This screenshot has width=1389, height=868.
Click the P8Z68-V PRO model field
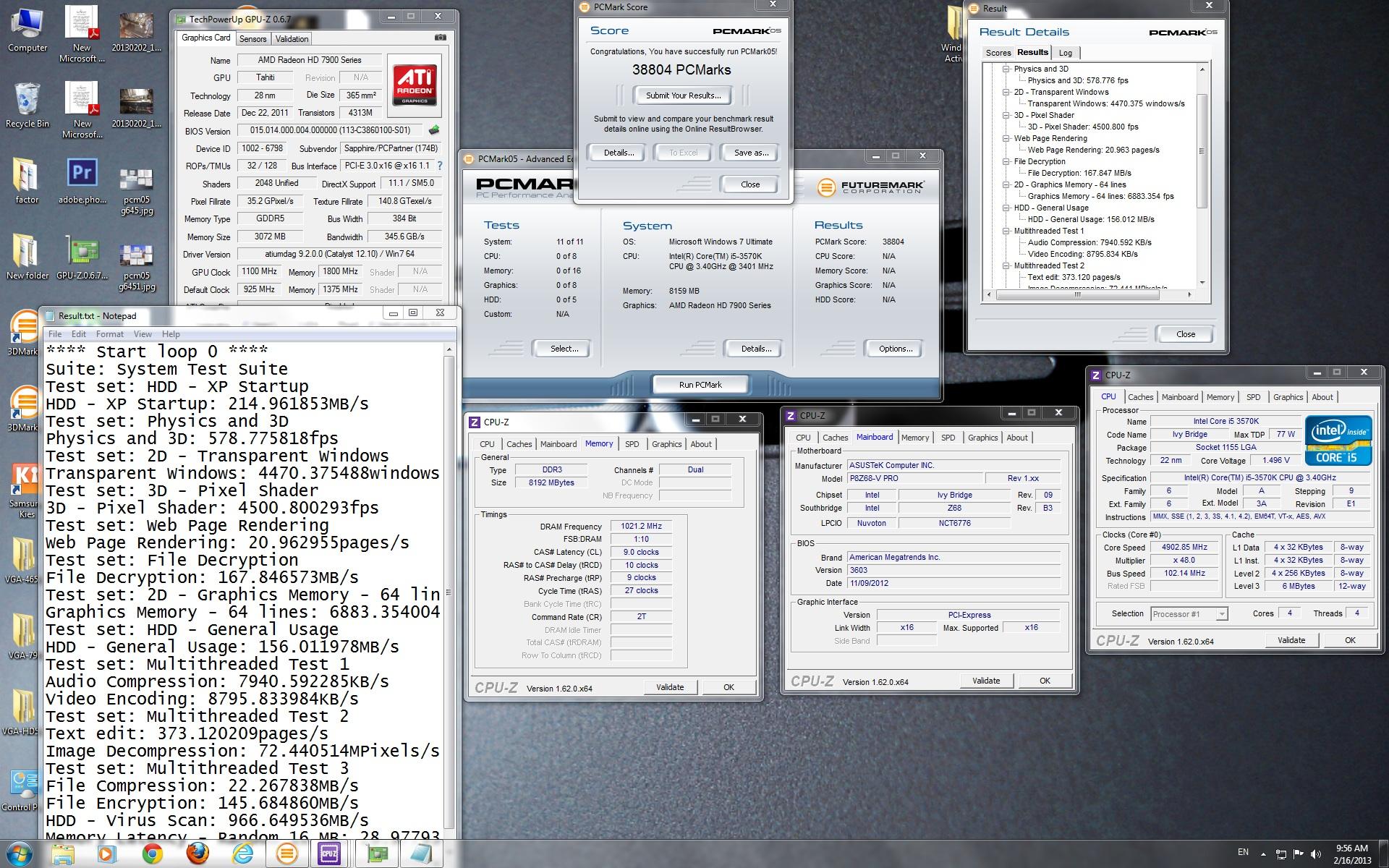[915, 478]
